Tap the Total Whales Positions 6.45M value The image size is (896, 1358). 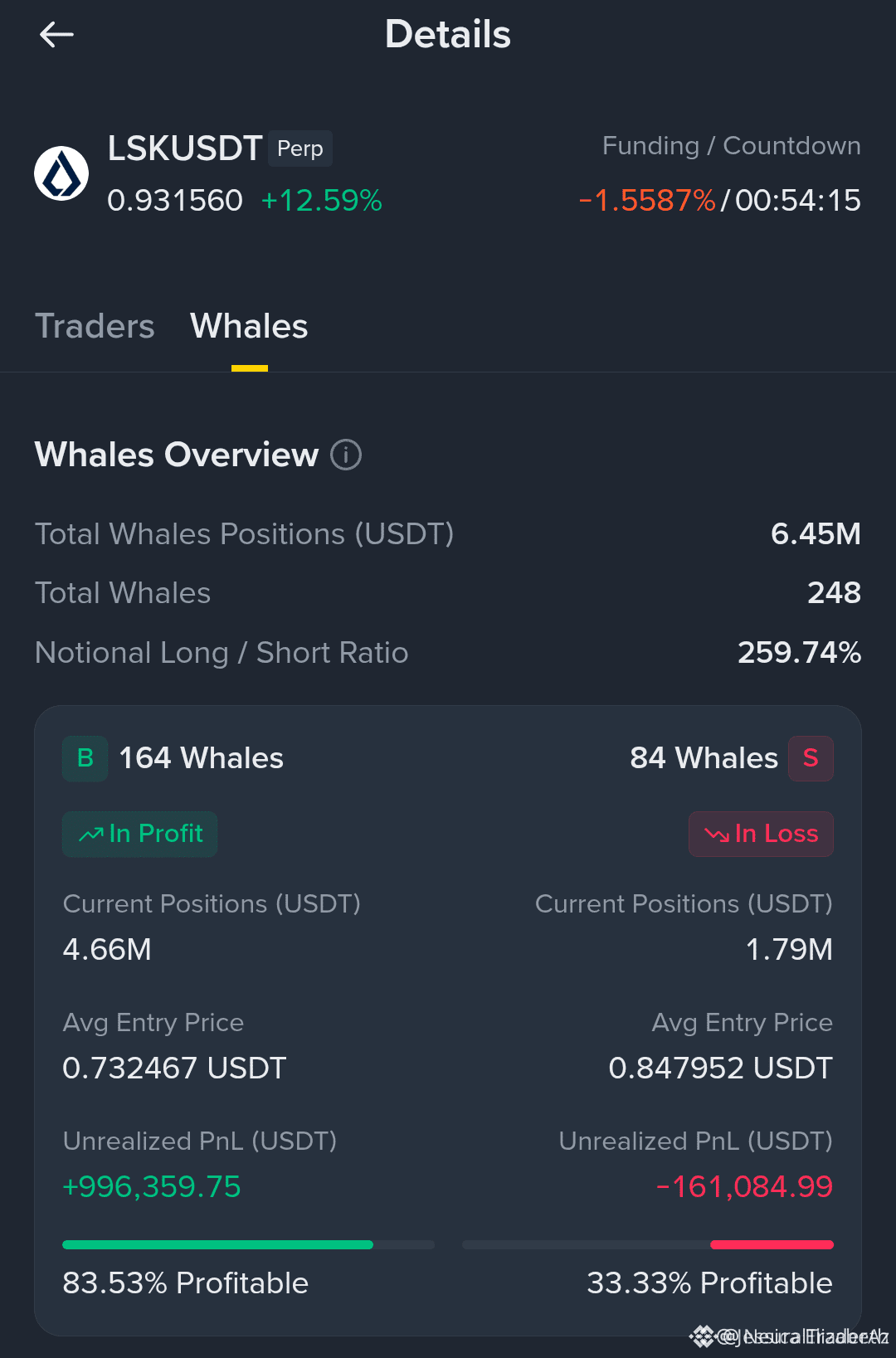(x=816, y=534)
